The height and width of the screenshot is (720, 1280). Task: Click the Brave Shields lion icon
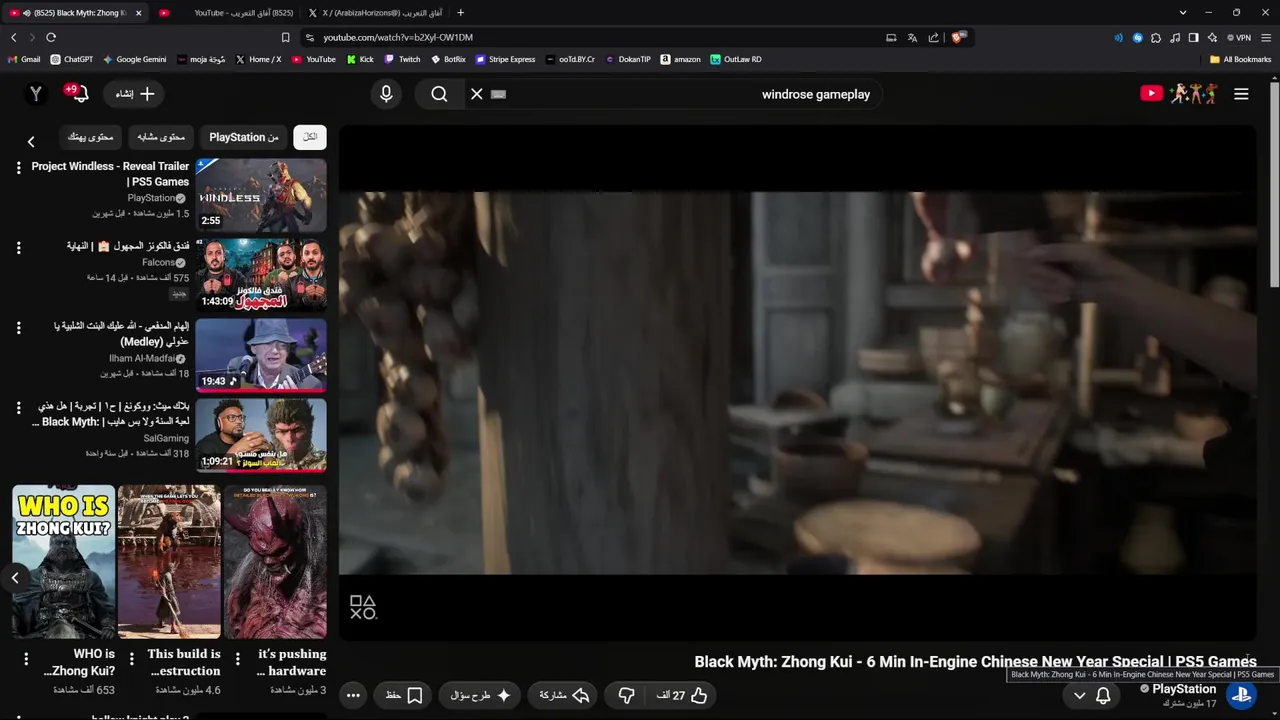coord(957,37)
